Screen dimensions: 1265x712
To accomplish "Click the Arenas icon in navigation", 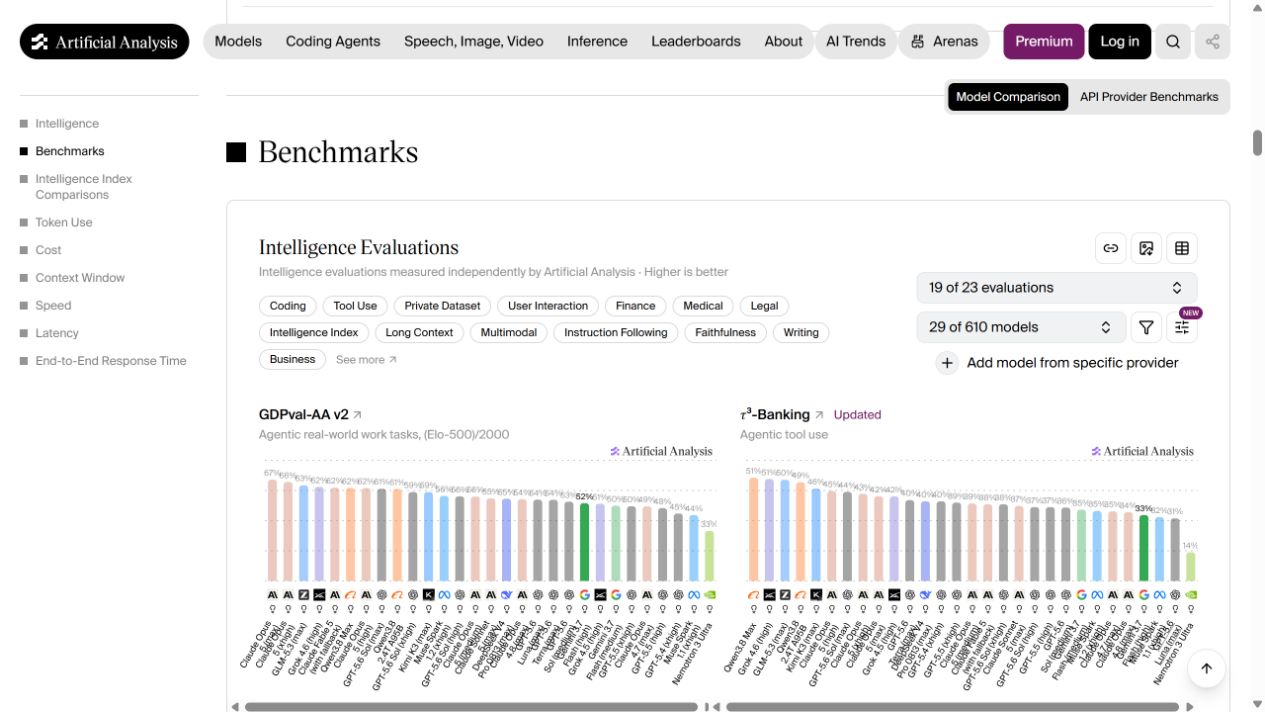I will coord(918,42).
